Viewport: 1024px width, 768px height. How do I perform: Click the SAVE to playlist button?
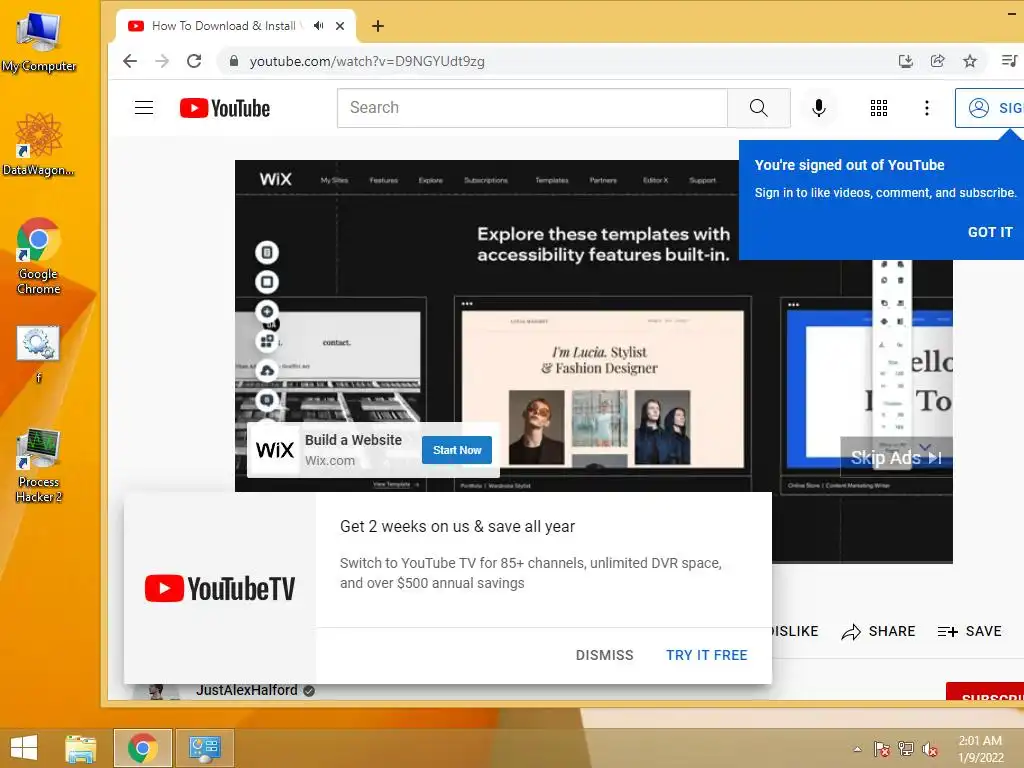click(x=970, y=632)
